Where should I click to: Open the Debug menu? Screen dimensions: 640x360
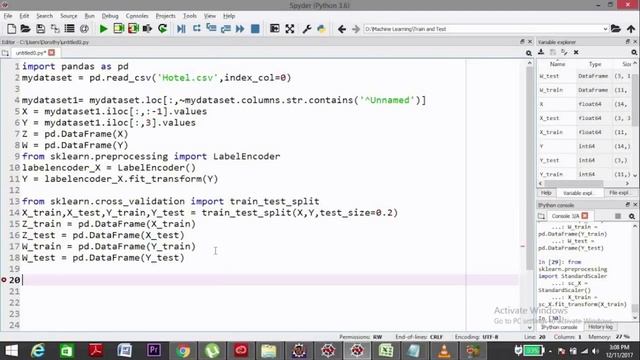tap(110, 16)
